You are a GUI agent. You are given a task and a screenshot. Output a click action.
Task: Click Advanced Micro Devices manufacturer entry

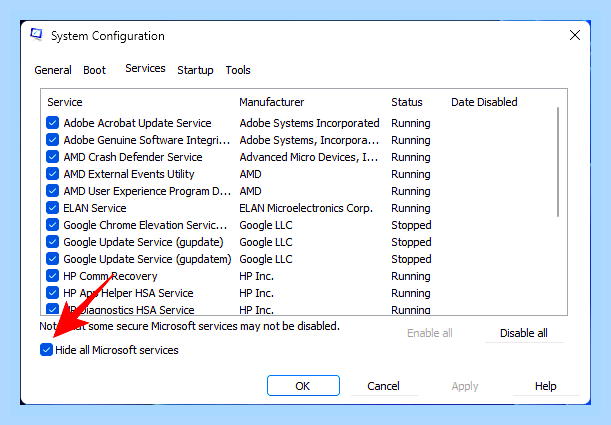pyautogui.click(x=309, y=157)
